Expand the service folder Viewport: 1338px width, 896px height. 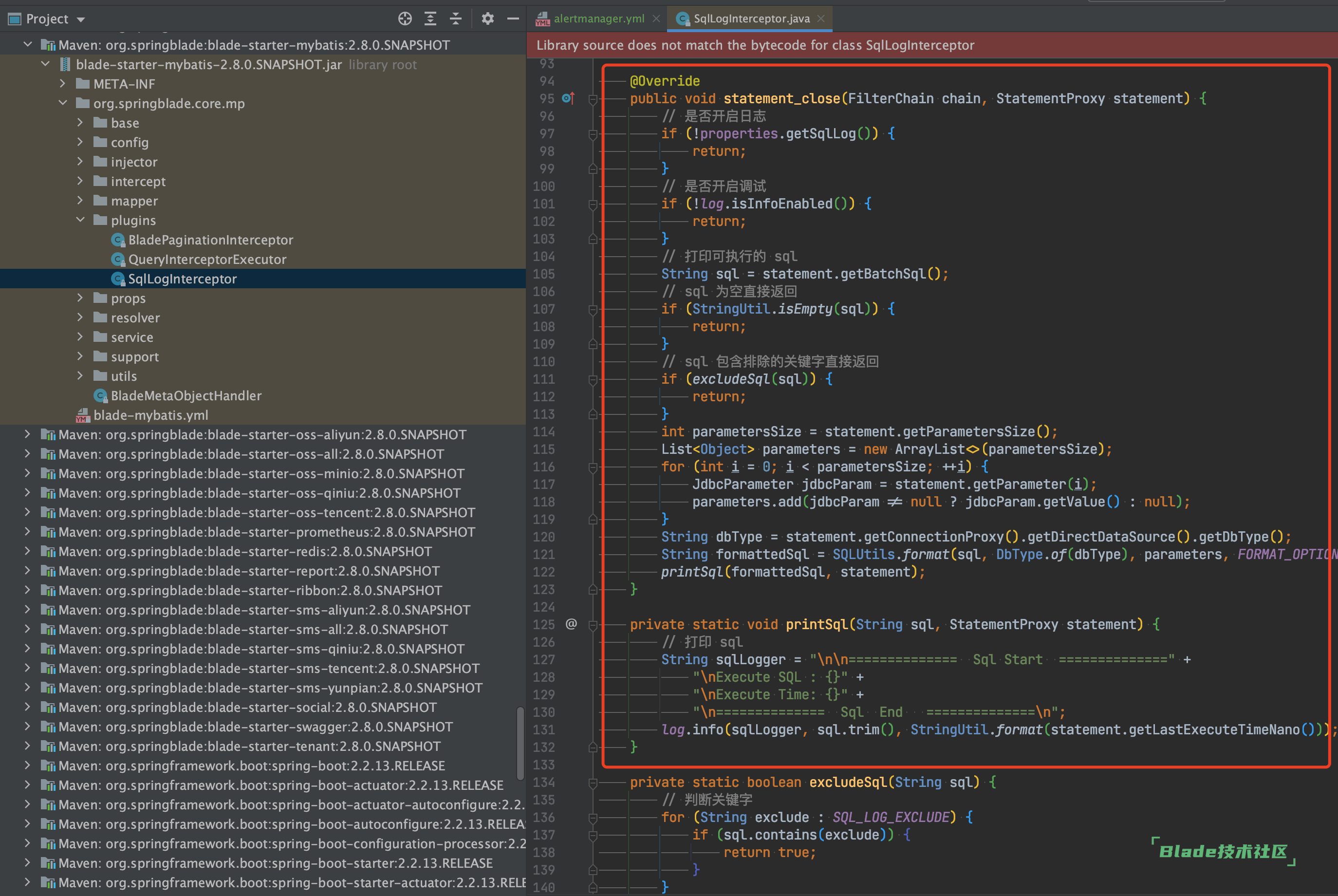pyautogui.click(x=80, y=336)
